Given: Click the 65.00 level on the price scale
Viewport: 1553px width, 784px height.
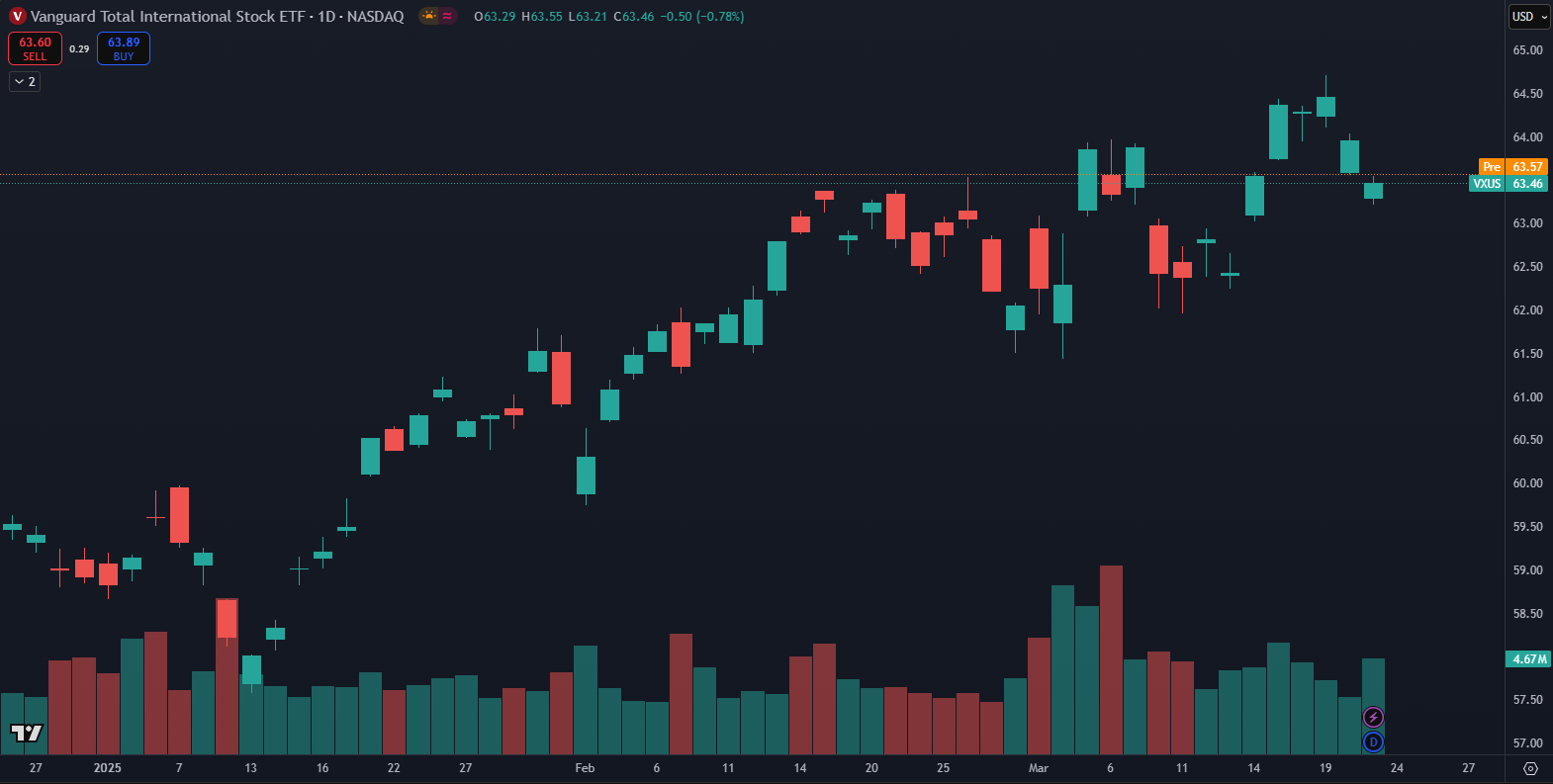Looking at the screenshot, I should point(1527,50).
